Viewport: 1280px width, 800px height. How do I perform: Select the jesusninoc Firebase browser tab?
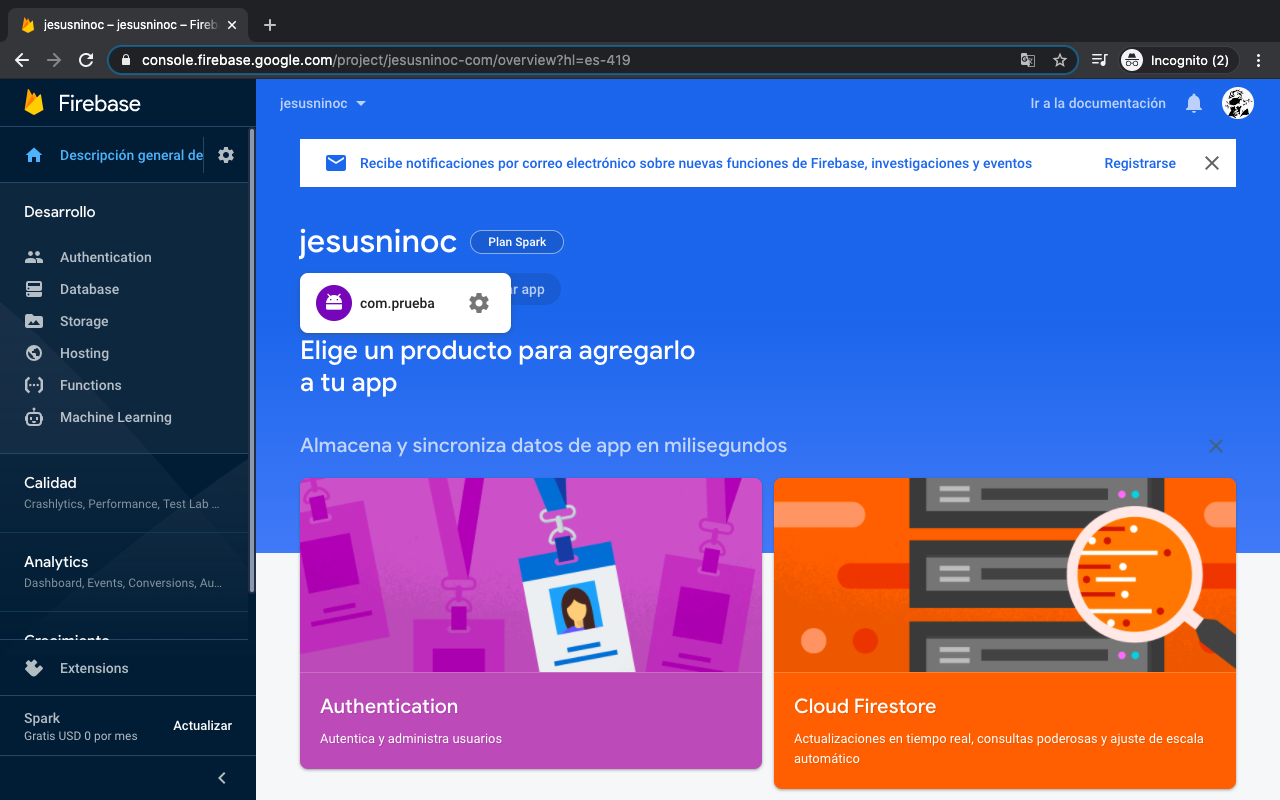click(x=128, y=25)
